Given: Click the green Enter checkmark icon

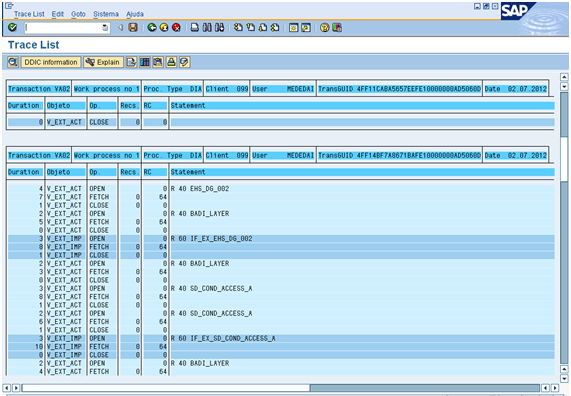Looking at the screenshot, I should tap(13, 28).
